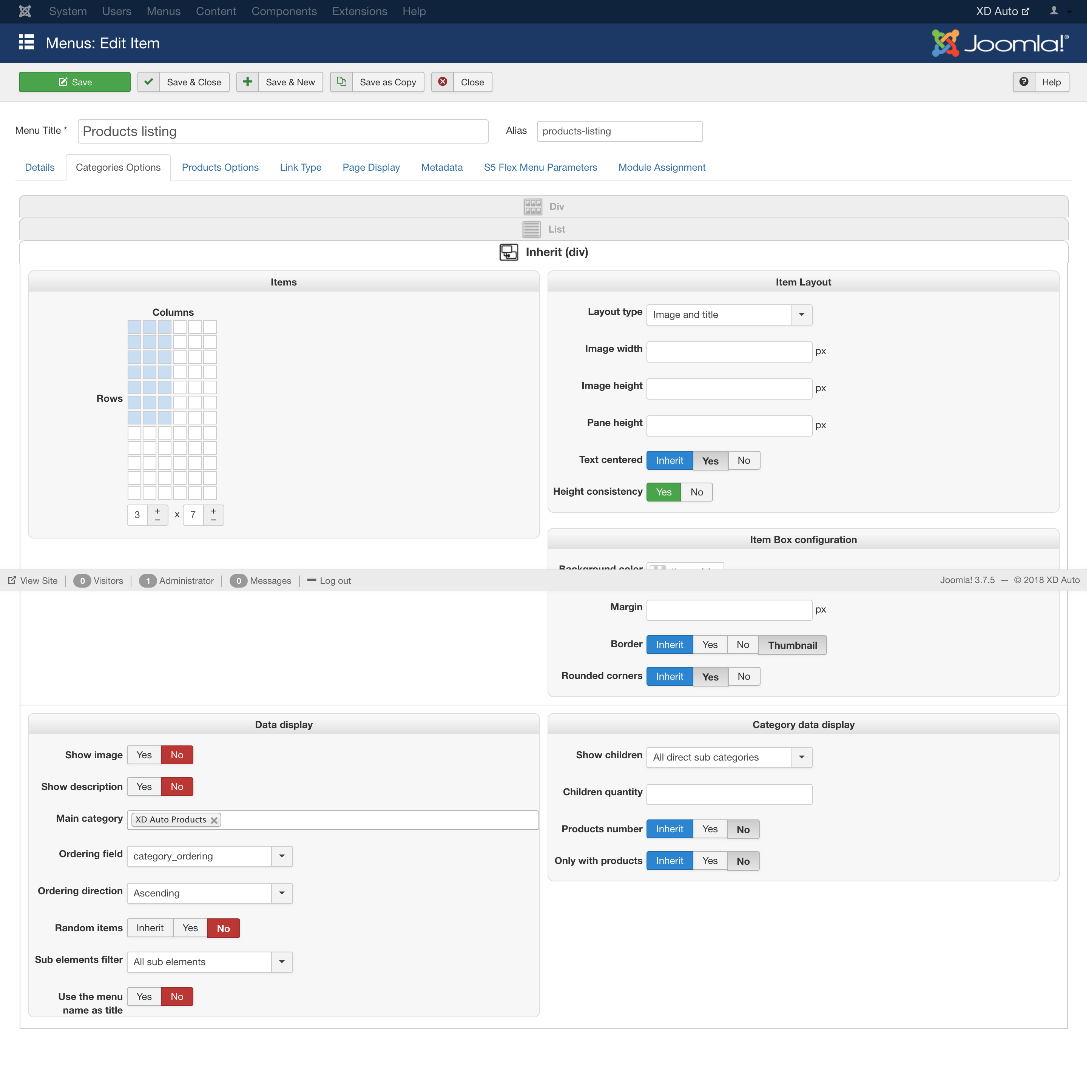This screenshot has height=1080, width=1087.
Task: Click the List layout icon bar
Action: click(x=543, y=229)
